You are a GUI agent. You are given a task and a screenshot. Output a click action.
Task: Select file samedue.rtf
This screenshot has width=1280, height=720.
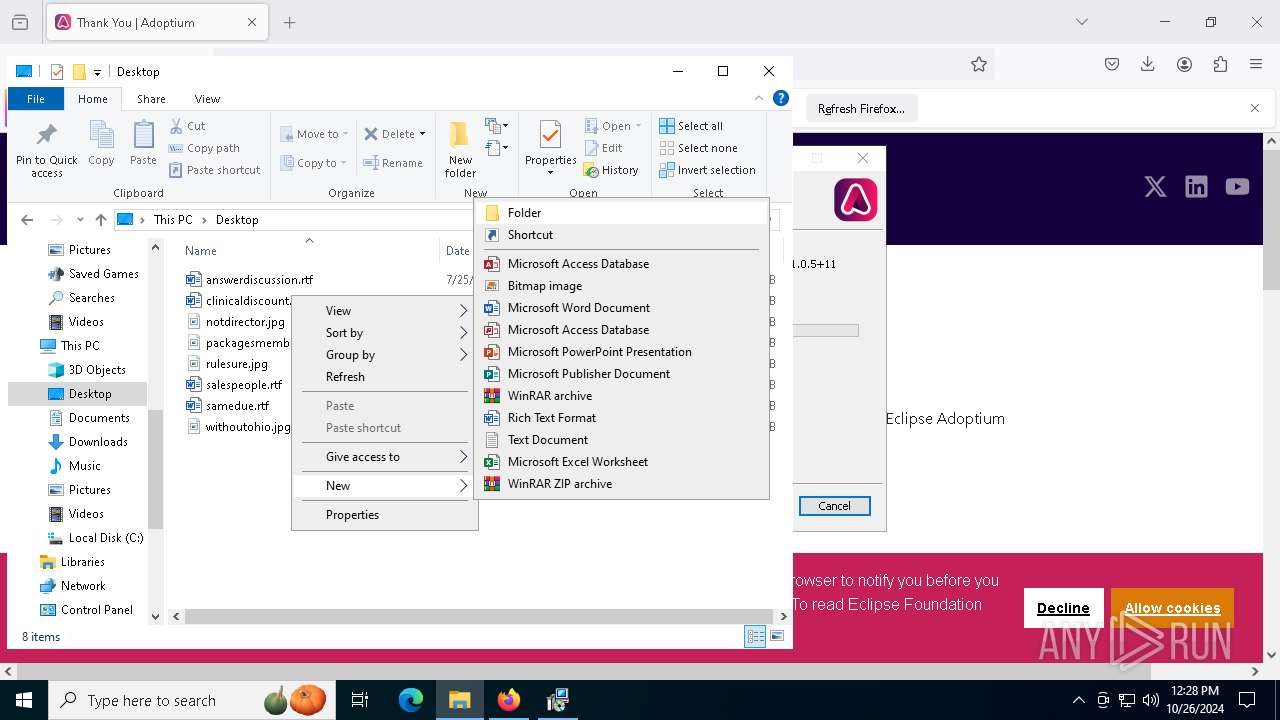click(x=237, y=406)
